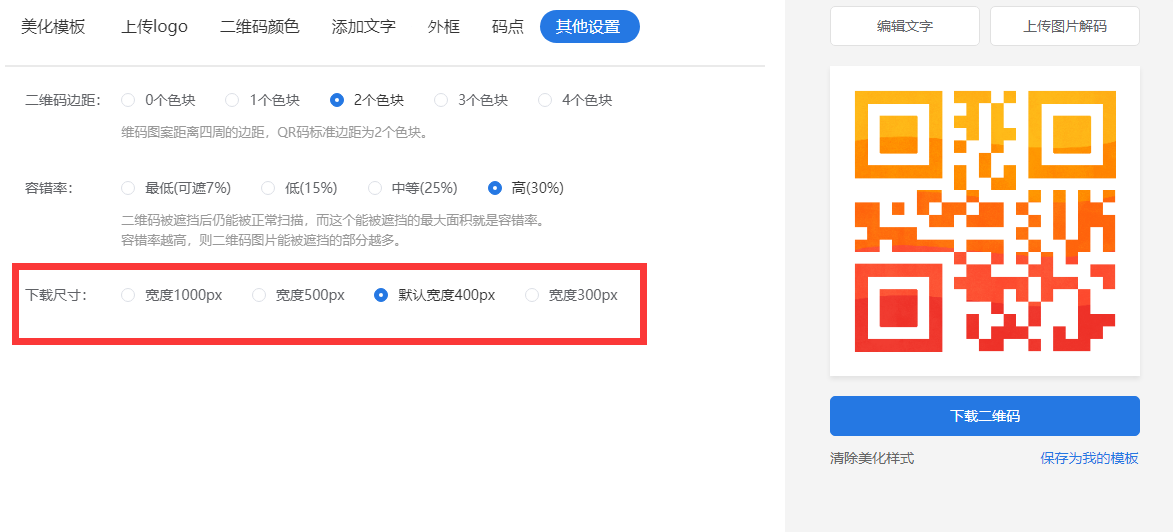Screen dimensions: 1173x532
Task: Open the 码点 tab
Action: [x=508, y=27]
